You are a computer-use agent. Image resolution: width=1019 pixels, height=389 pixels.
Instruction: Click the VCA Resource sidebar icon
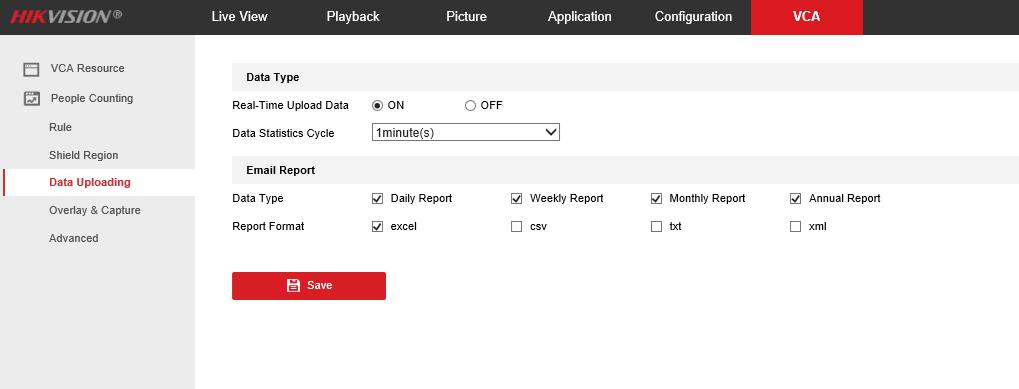coord(31,69)
